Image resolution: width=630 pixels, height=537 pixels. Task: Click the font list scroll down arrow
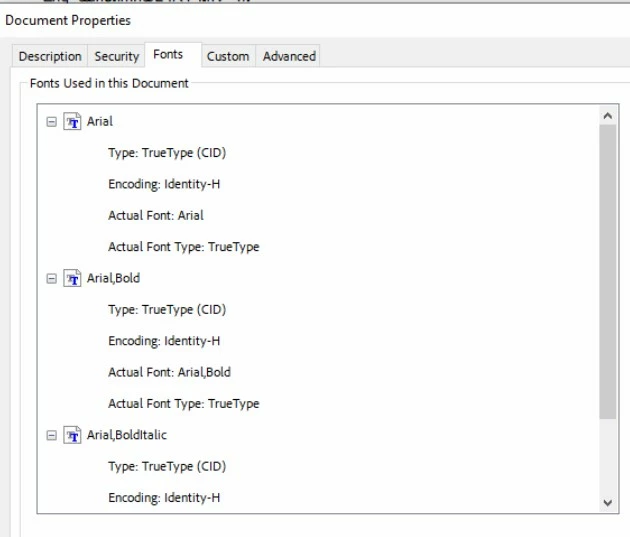(x=608, y=502)
